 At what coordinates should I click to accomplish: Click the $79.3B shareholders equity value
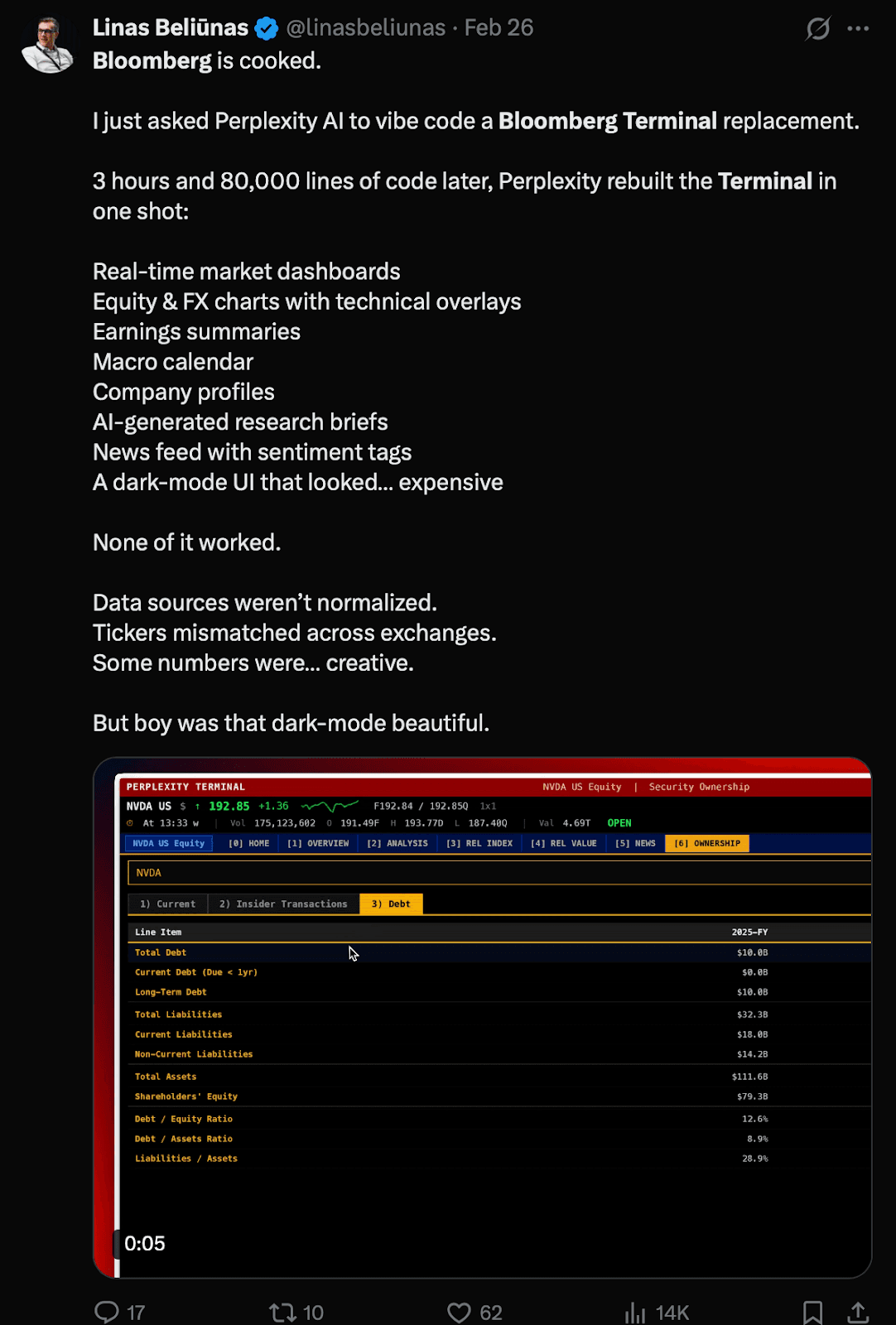pyautogui.click(x=753, y=1096)
